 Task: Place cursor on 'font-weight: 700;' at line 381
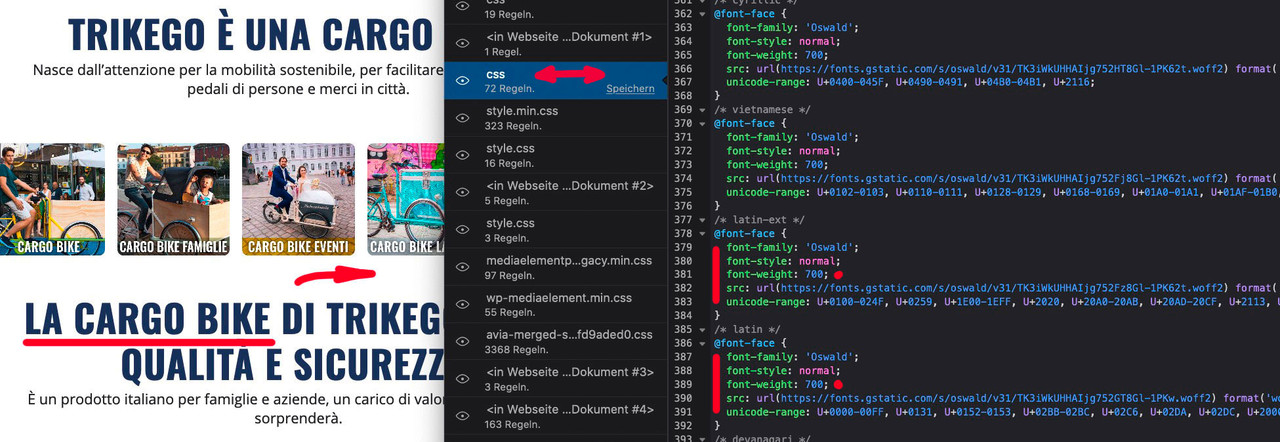(777, 274)
